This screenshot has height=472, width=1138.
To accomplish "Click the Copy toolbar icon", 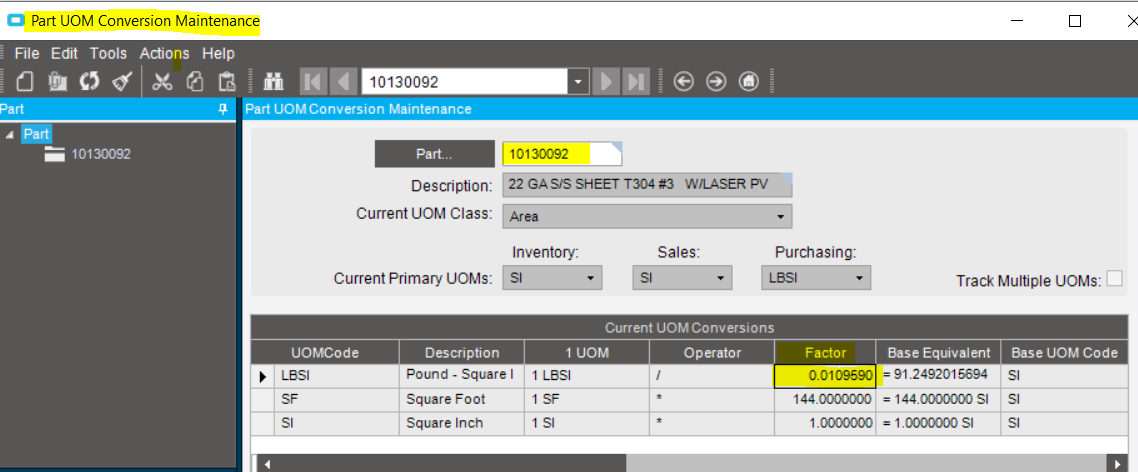I will (195, 81).
